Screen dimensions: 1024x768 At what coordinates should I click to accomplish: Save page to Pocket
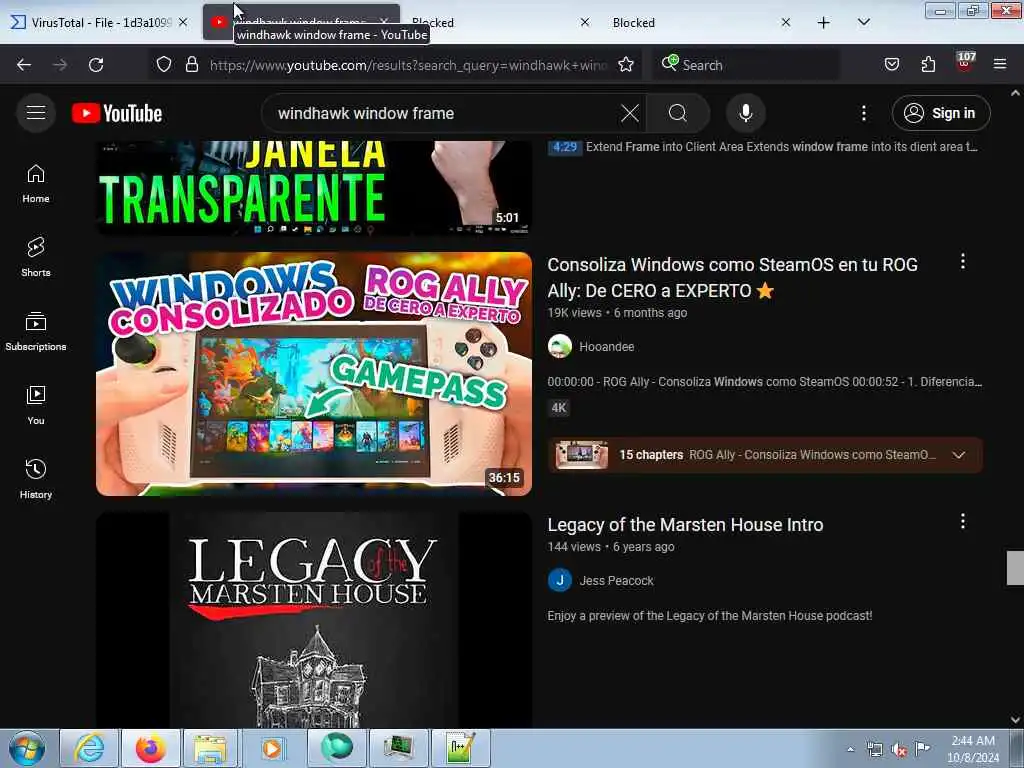(891, 65)
